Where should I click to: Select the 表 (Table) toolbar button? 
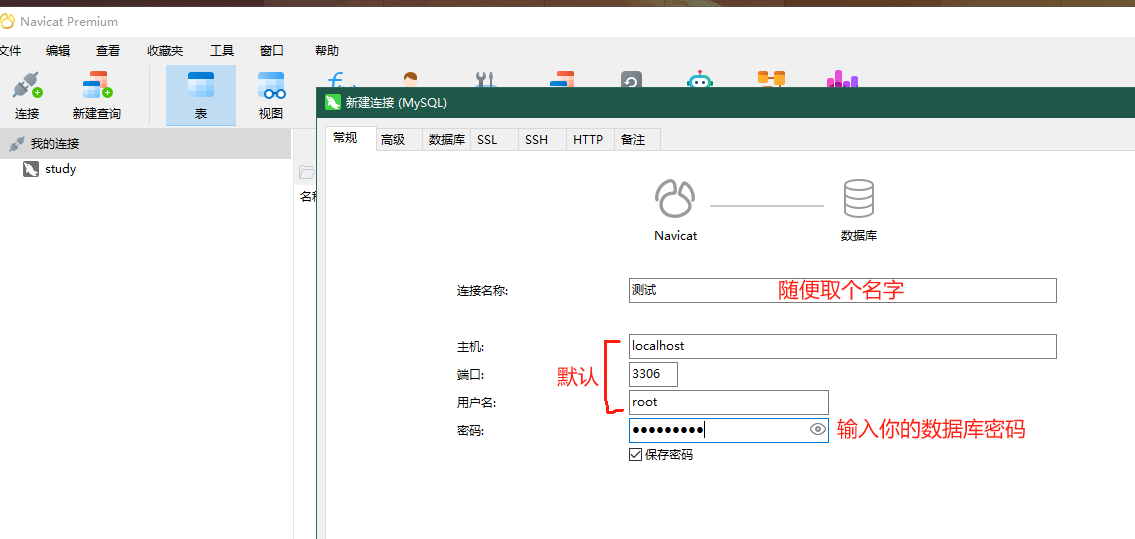[x=201, y=95]
